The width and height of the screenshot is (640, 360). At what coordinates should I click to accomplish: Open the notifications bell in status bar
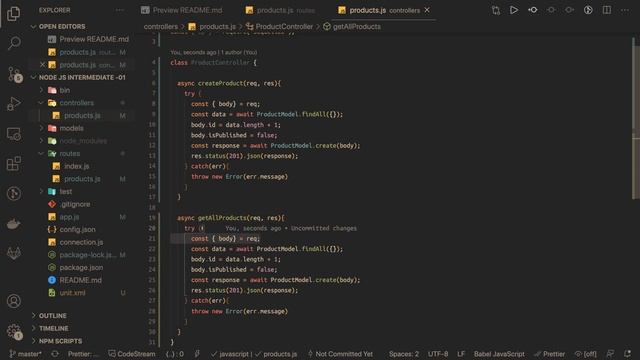coord(627,354)
